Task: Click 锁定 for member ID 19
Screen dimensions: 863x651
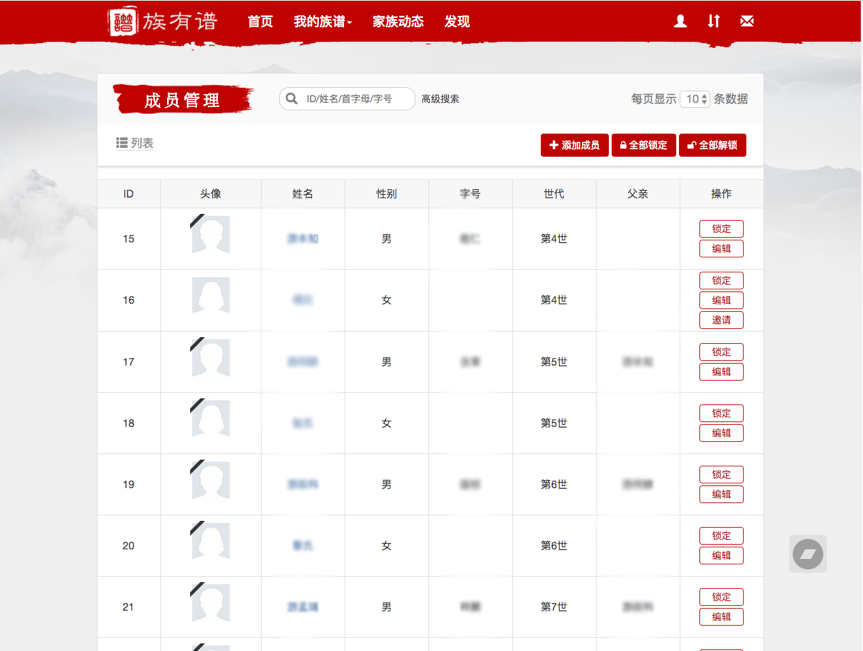Action: point(722,474)
